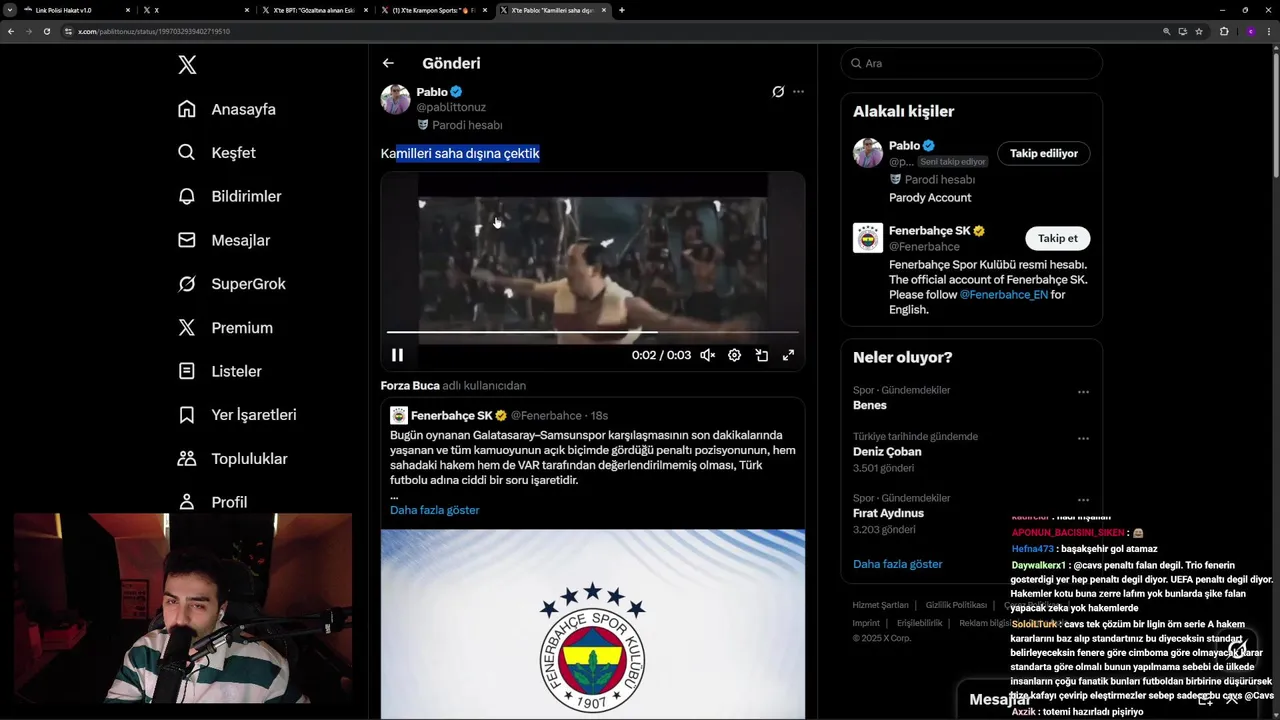Click the magnifier icon beside Keşfet
1280x720 pixels.
coord(187,153)
